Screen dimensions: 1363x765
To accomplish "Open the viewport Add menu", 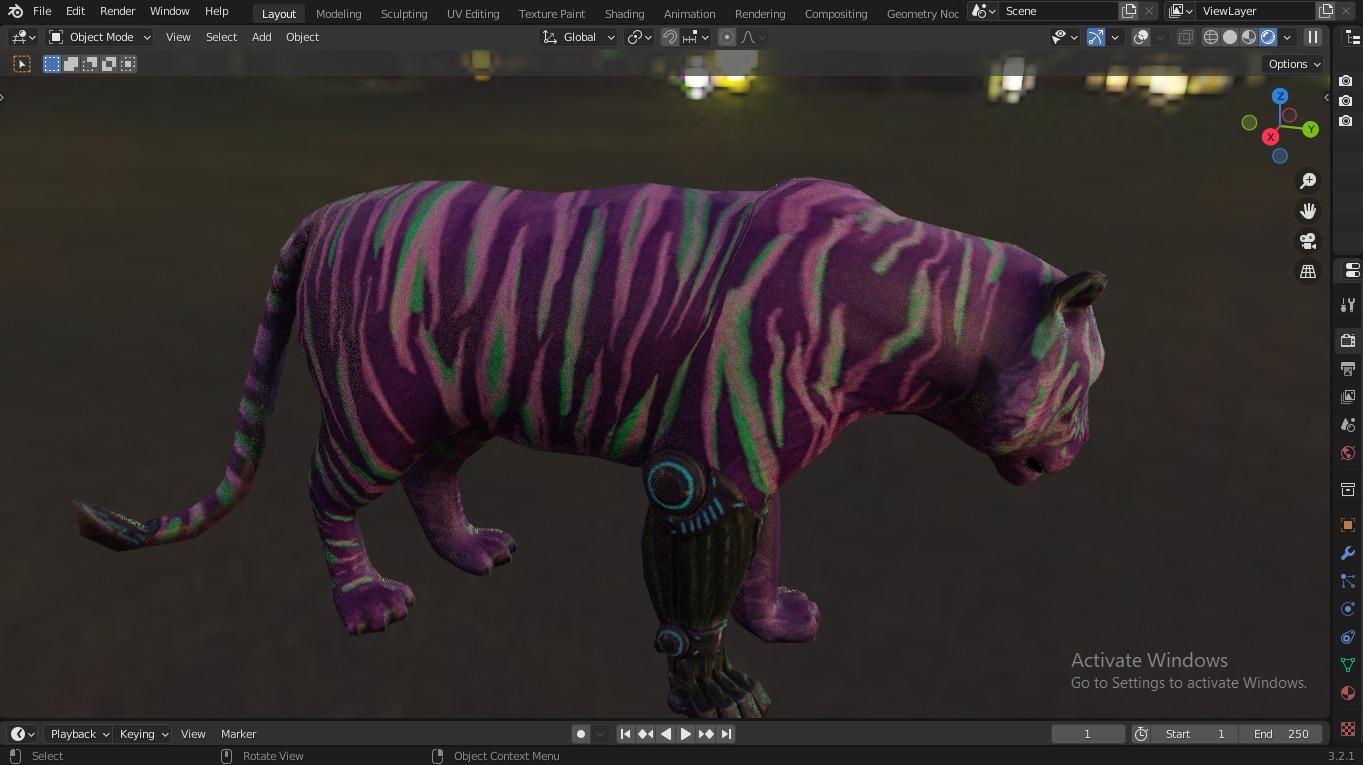I will tap(261, 37).
